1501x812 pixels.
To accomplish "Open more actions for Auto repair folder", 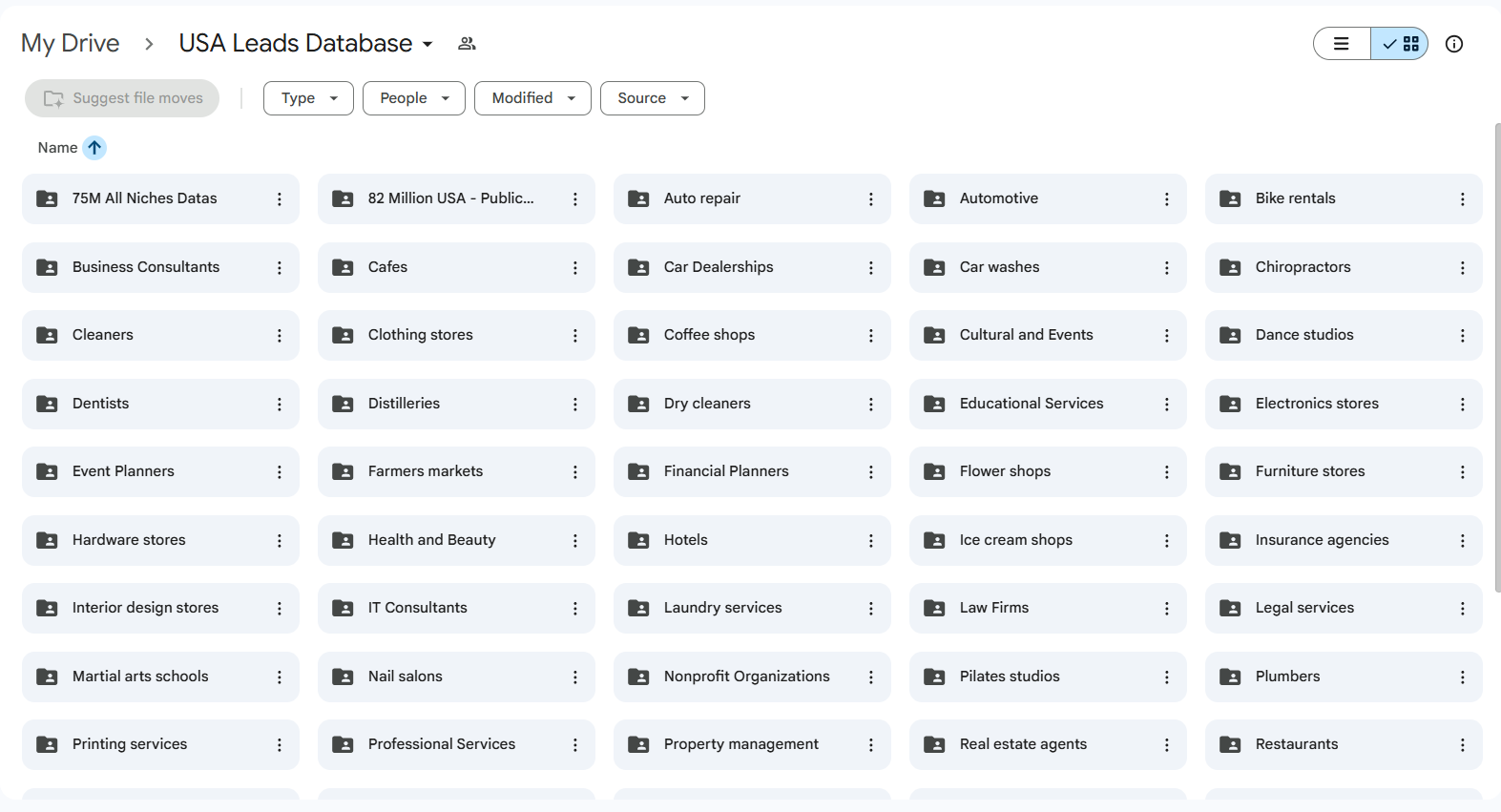I will point(871,199).
